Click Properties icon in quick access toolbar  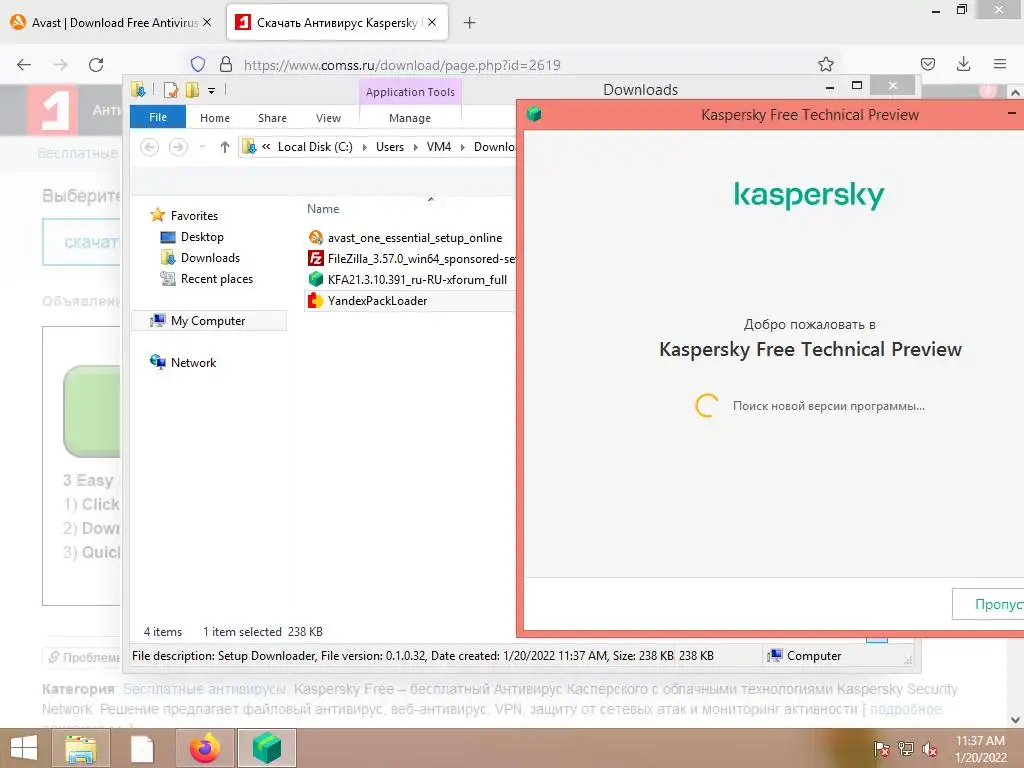tap(170, 90)
